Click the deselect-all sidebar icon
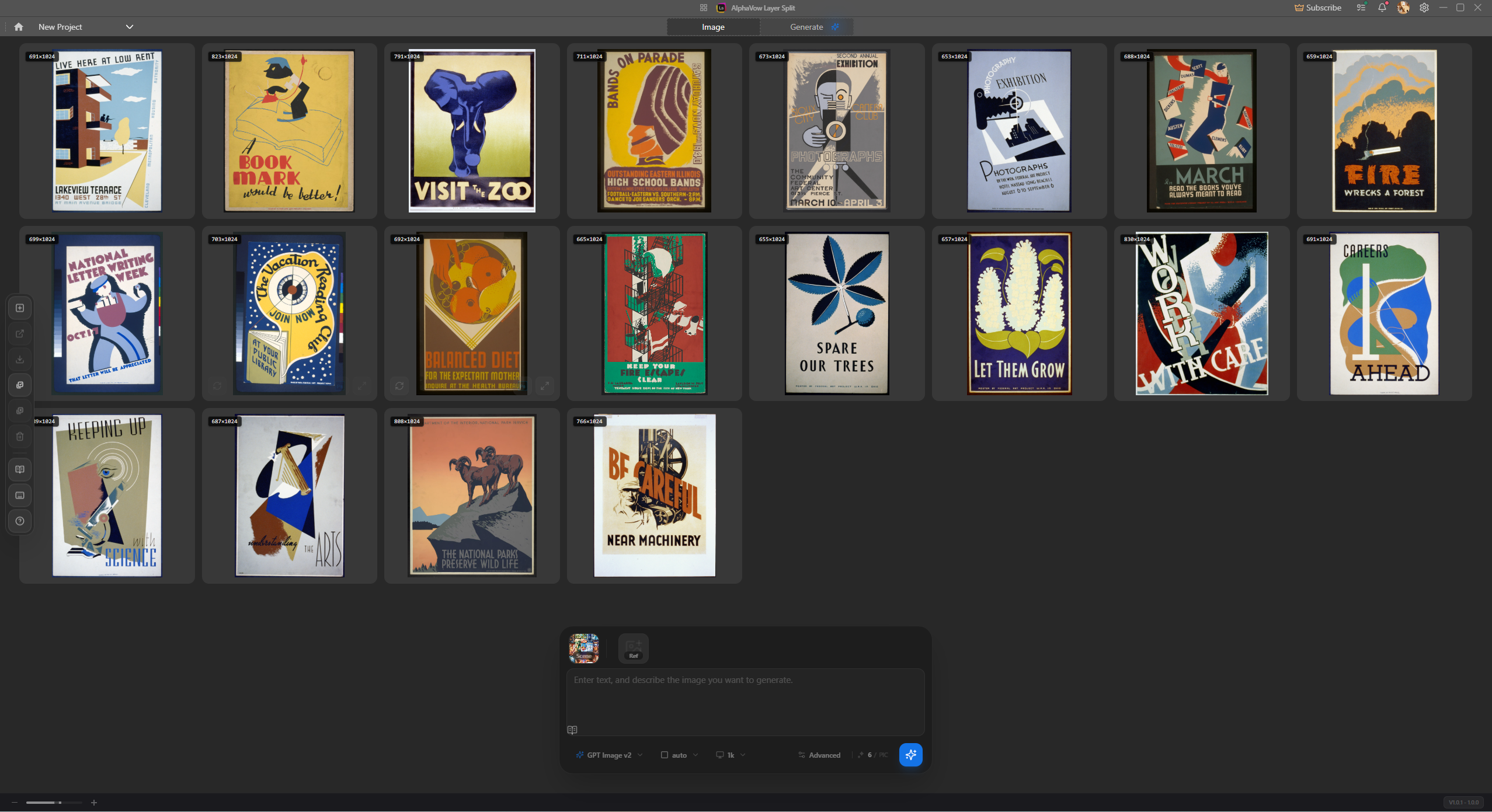Screen dimensions: 1492x812 click(x=20, y=411)
